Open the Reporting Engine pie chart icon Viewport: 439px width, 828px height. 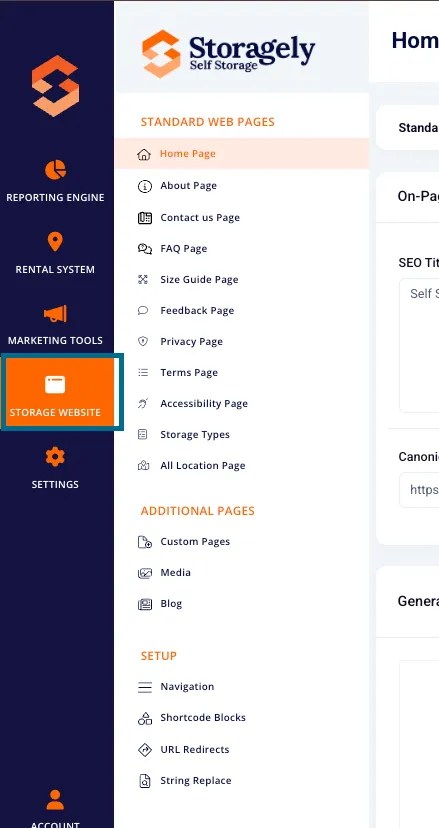[x=55, y=170]
